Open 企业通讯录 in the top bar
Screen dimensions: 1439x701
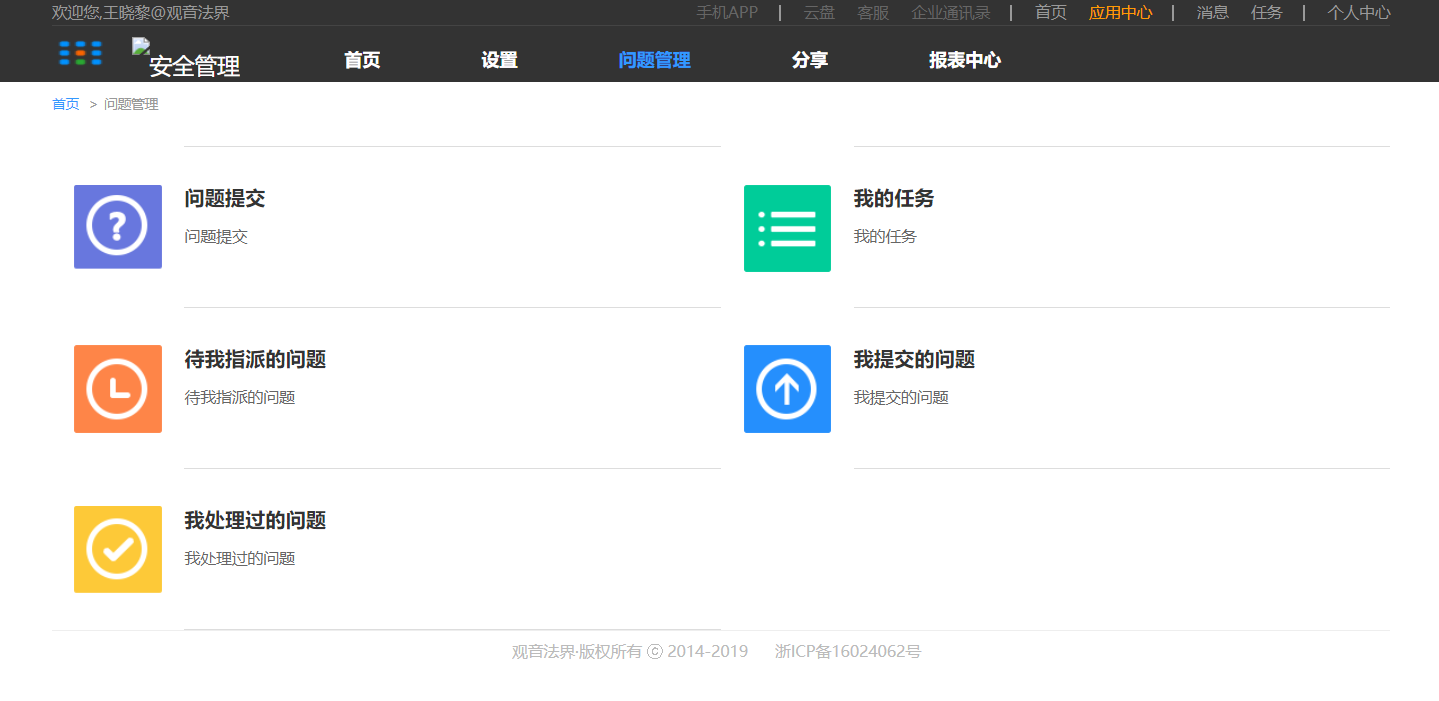tap(951, 13)
